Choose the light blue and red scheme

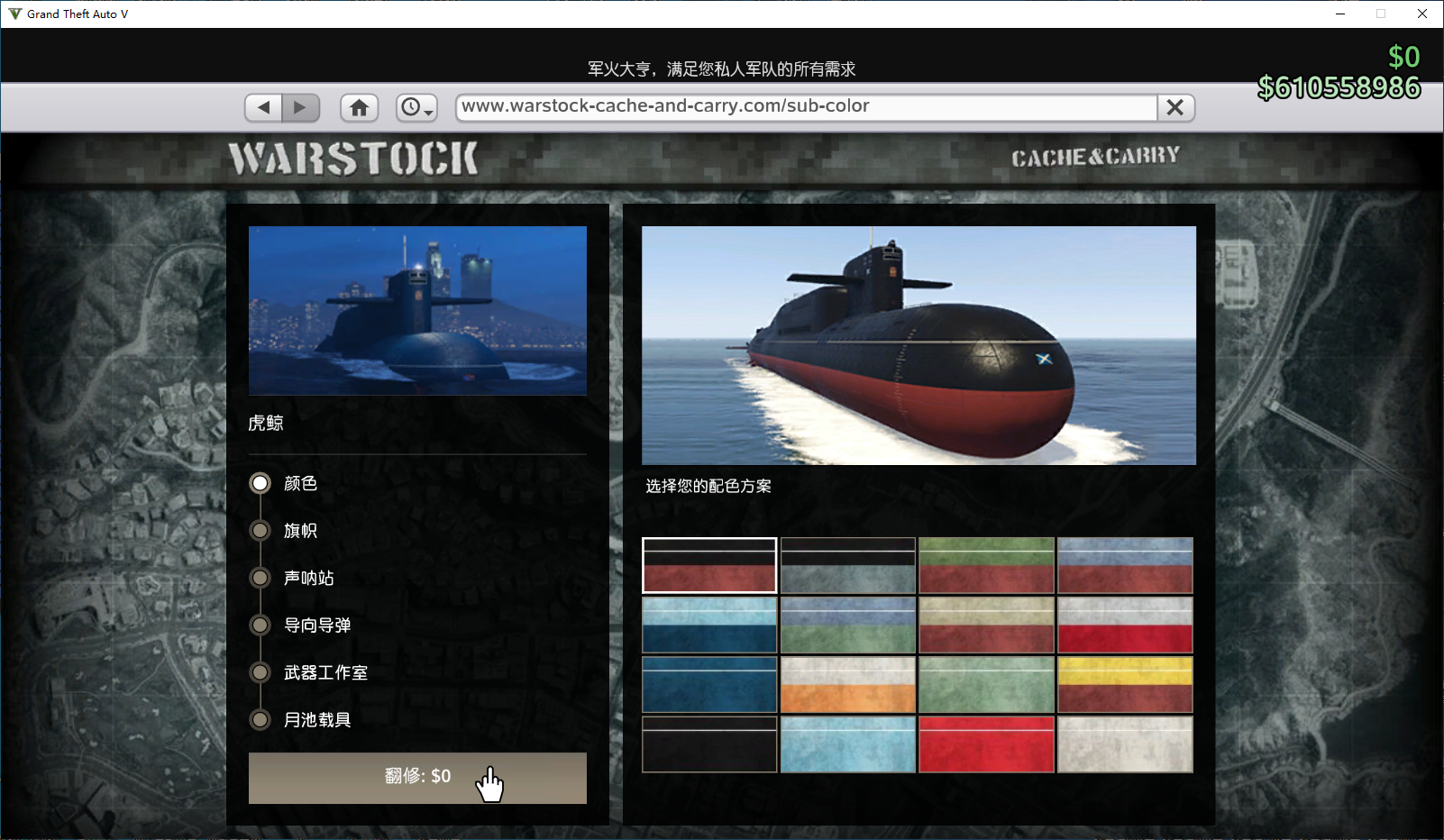(x=1125, y=566)
